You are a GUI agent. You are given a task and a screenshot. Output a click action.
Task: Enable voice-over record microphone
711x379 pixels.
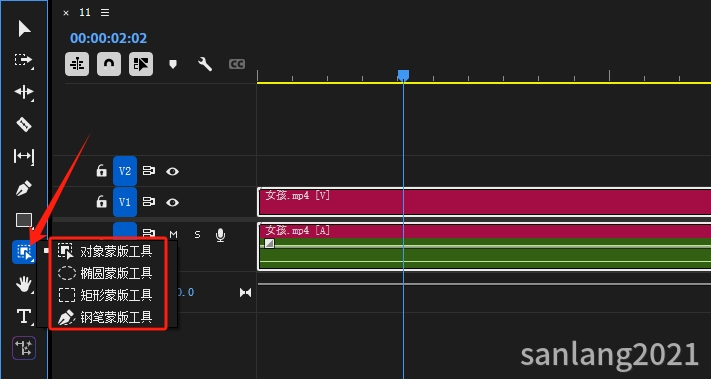(220, 235)
